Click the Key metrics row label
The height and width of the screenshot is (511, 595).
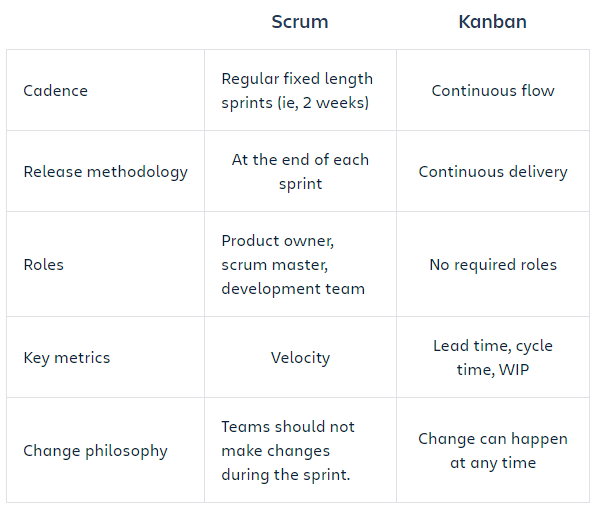[x=67, y=358]
